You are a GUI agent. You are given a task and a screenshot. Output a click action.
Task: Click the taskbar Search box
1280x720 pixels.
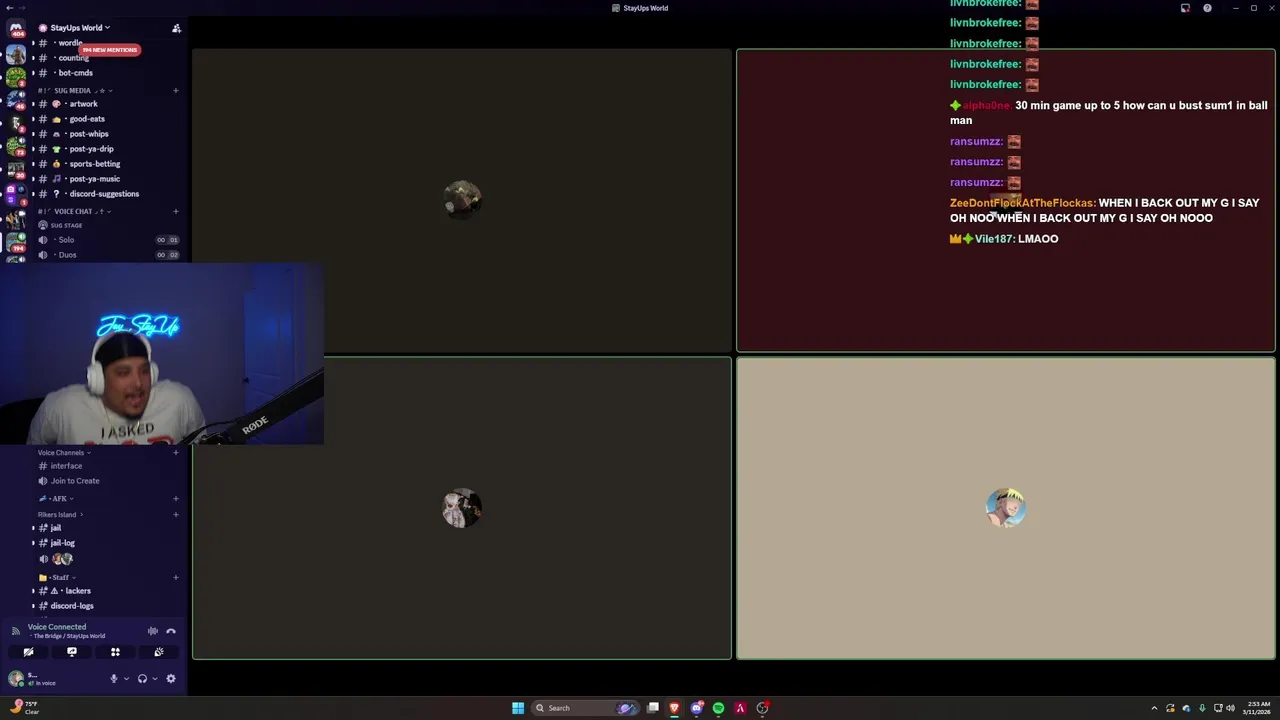585,708
